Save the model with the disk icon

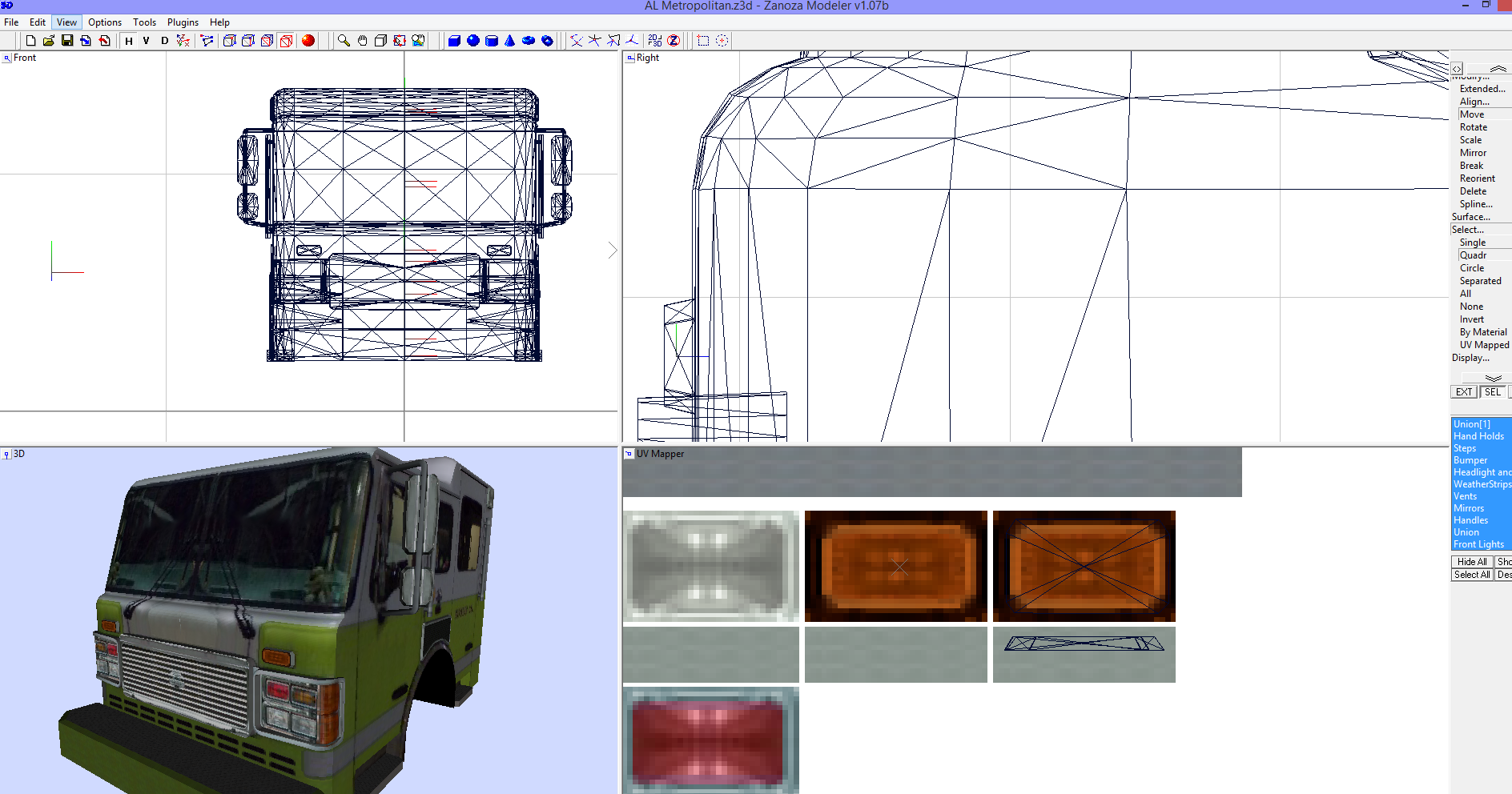tap(68, 40)
